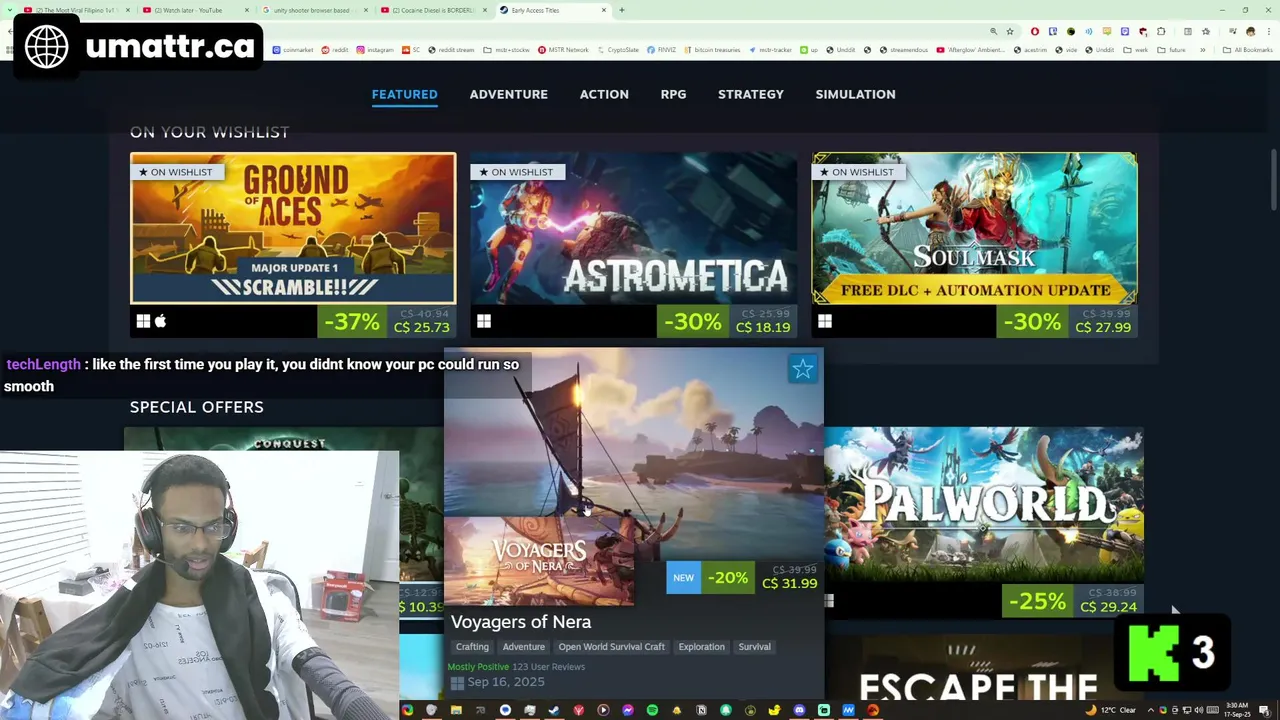Click the Survival tag
This screenshot has height=720, width=1280.
point(754,647)
